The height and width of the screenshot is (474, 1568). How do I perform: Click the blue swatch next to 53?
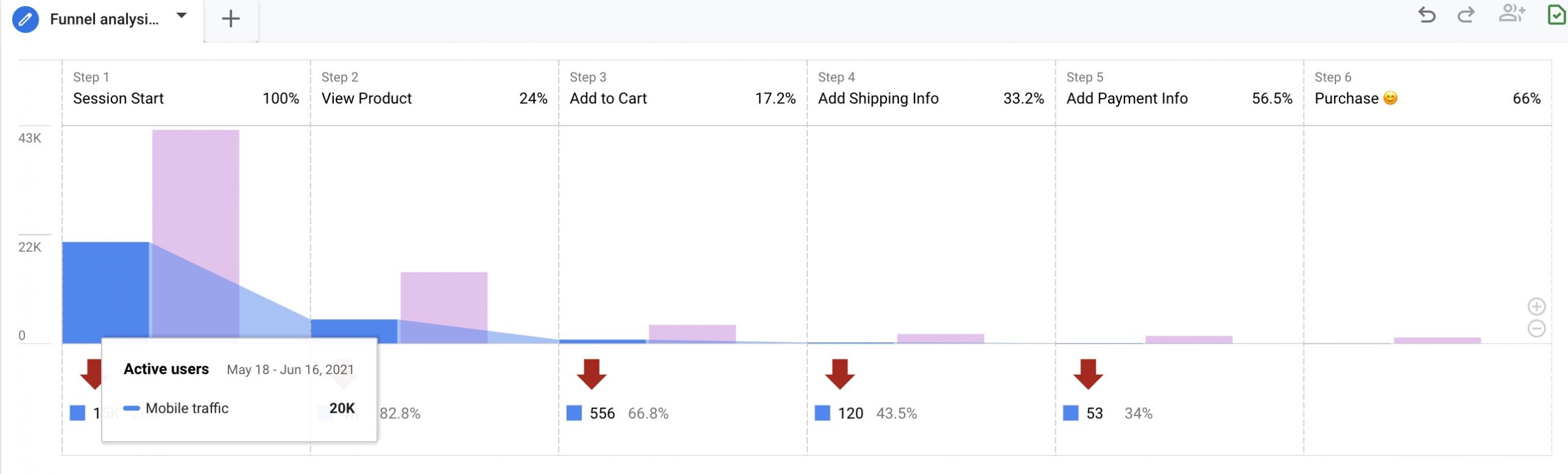click(x=1071, y=413)
